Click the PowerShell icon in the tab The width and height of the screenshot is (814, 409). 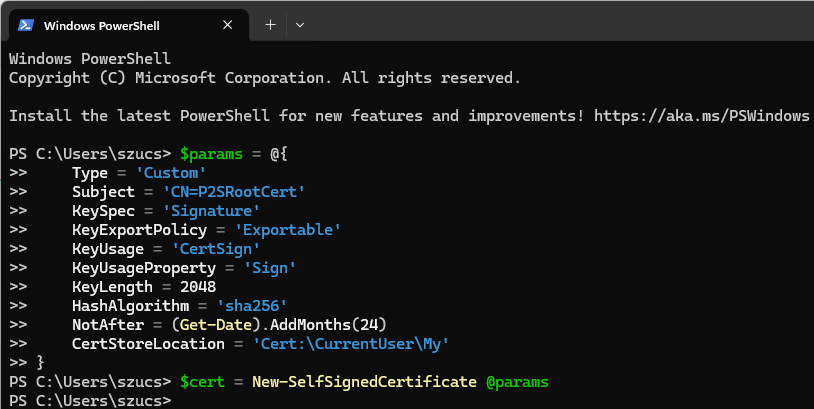27,25
